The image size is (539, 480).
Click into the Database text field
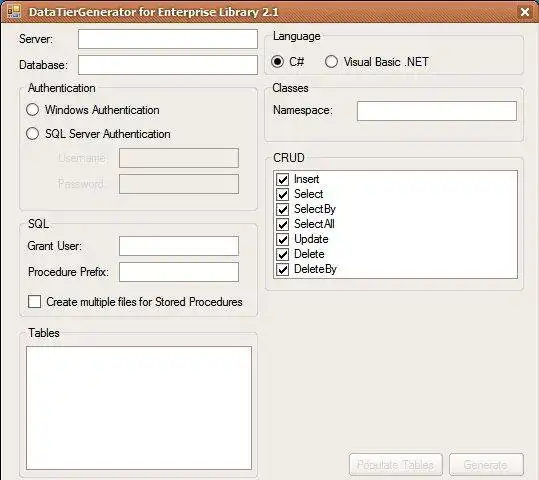point(168,65)
